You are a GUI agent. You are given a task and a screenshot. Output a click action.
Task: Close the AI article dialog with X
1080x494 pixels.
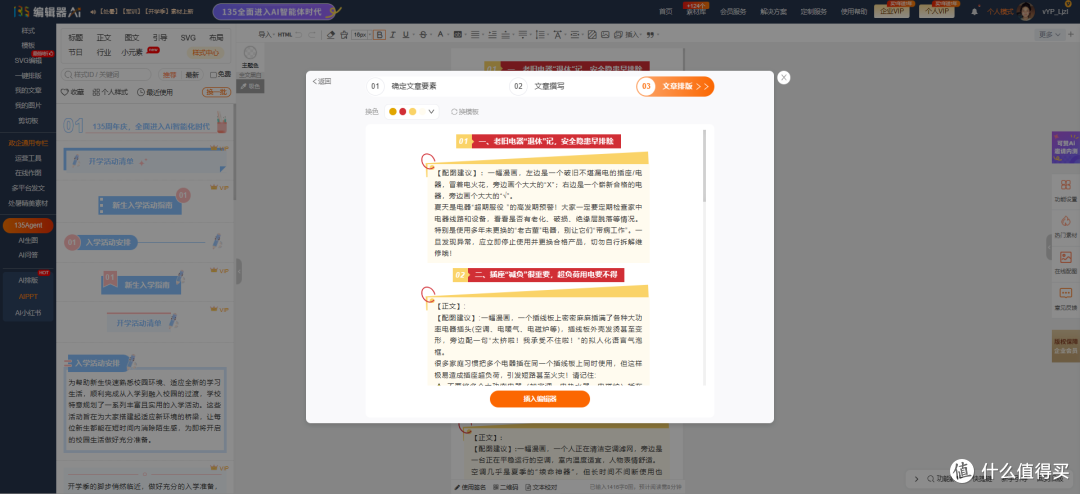(783, 78)
